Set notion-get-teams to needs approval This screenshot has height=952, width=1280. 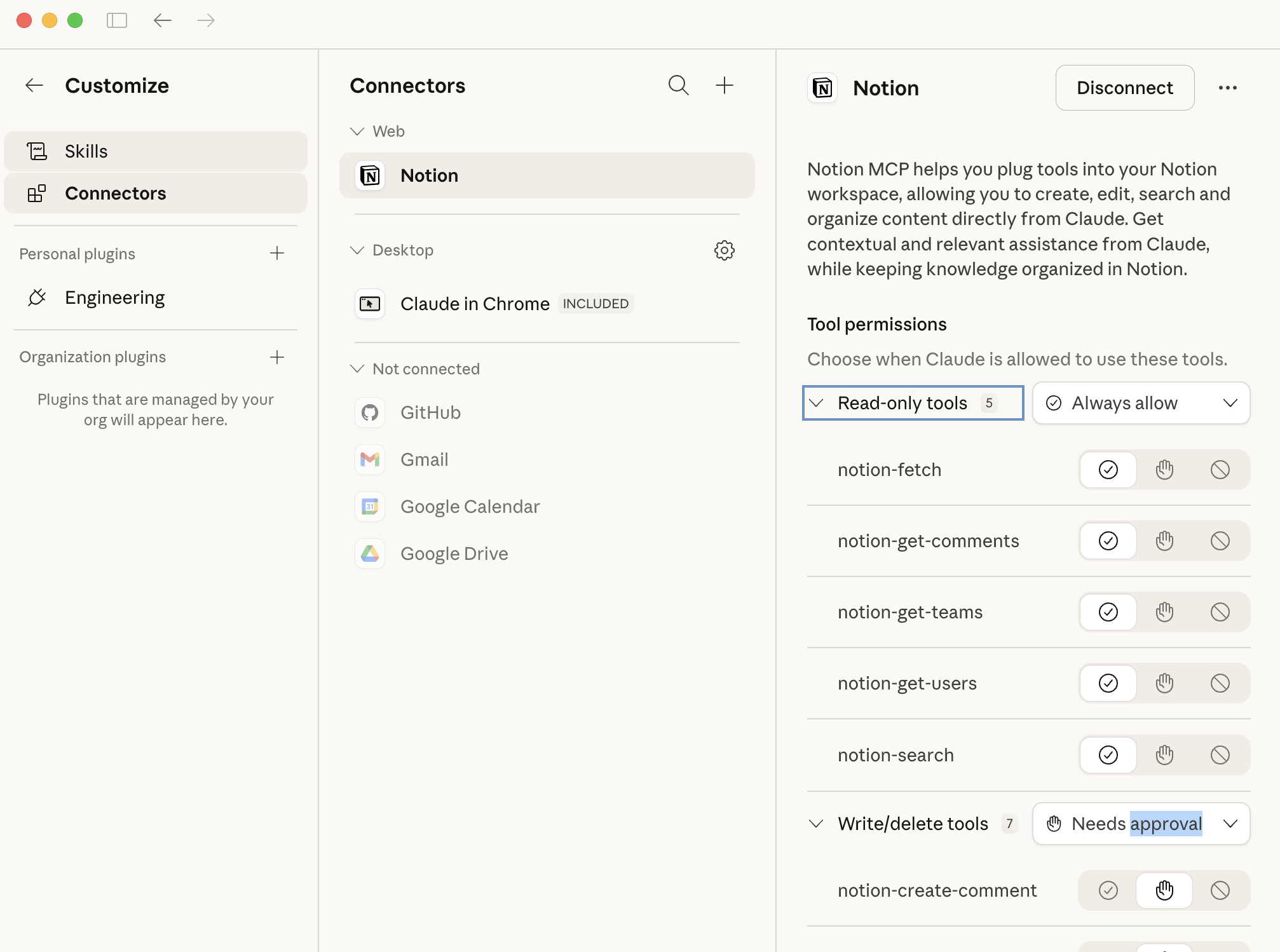pyautogui.click(x=1164, y=612)
